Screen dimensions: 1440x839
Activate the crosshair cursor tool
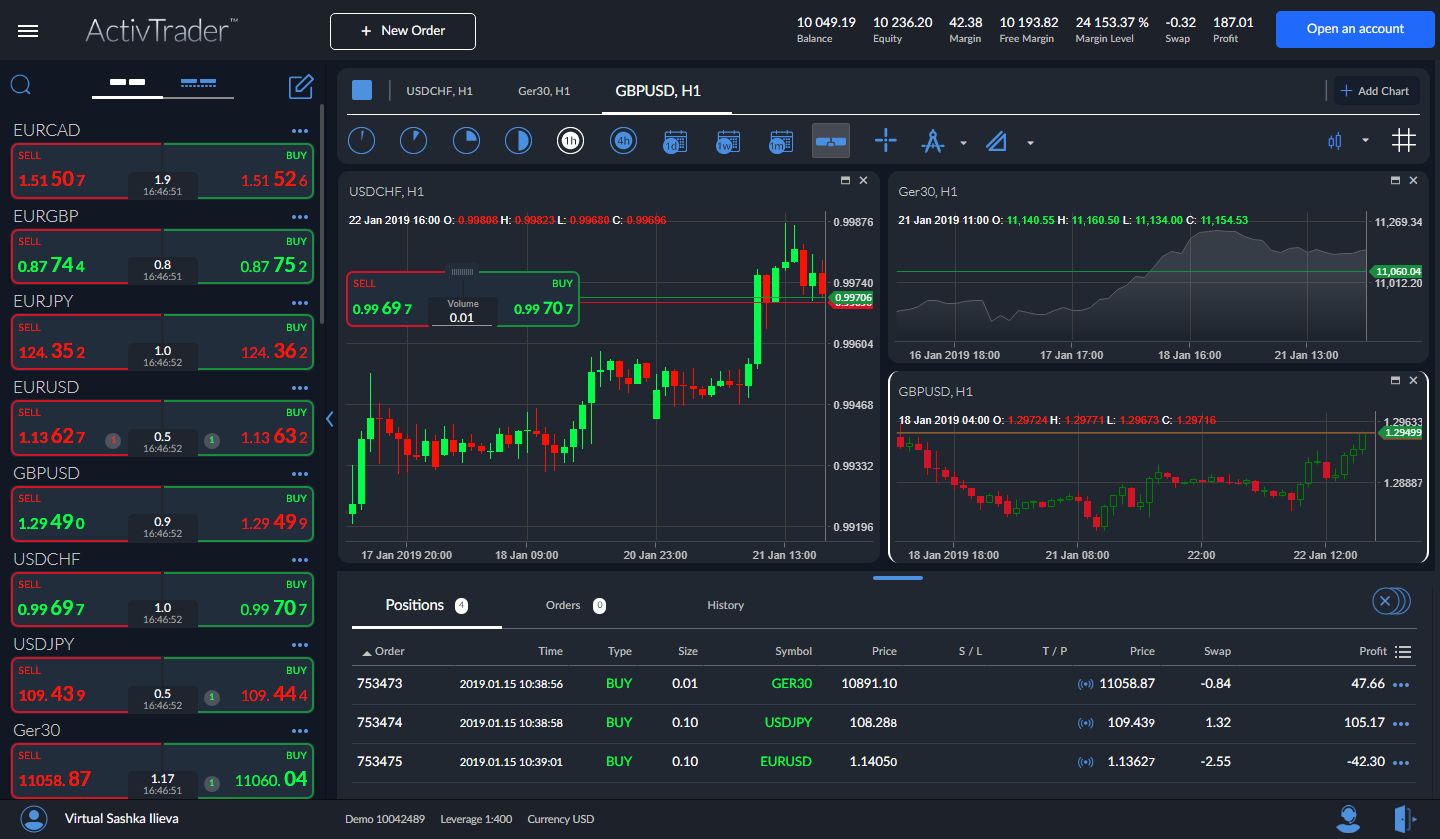886,141
